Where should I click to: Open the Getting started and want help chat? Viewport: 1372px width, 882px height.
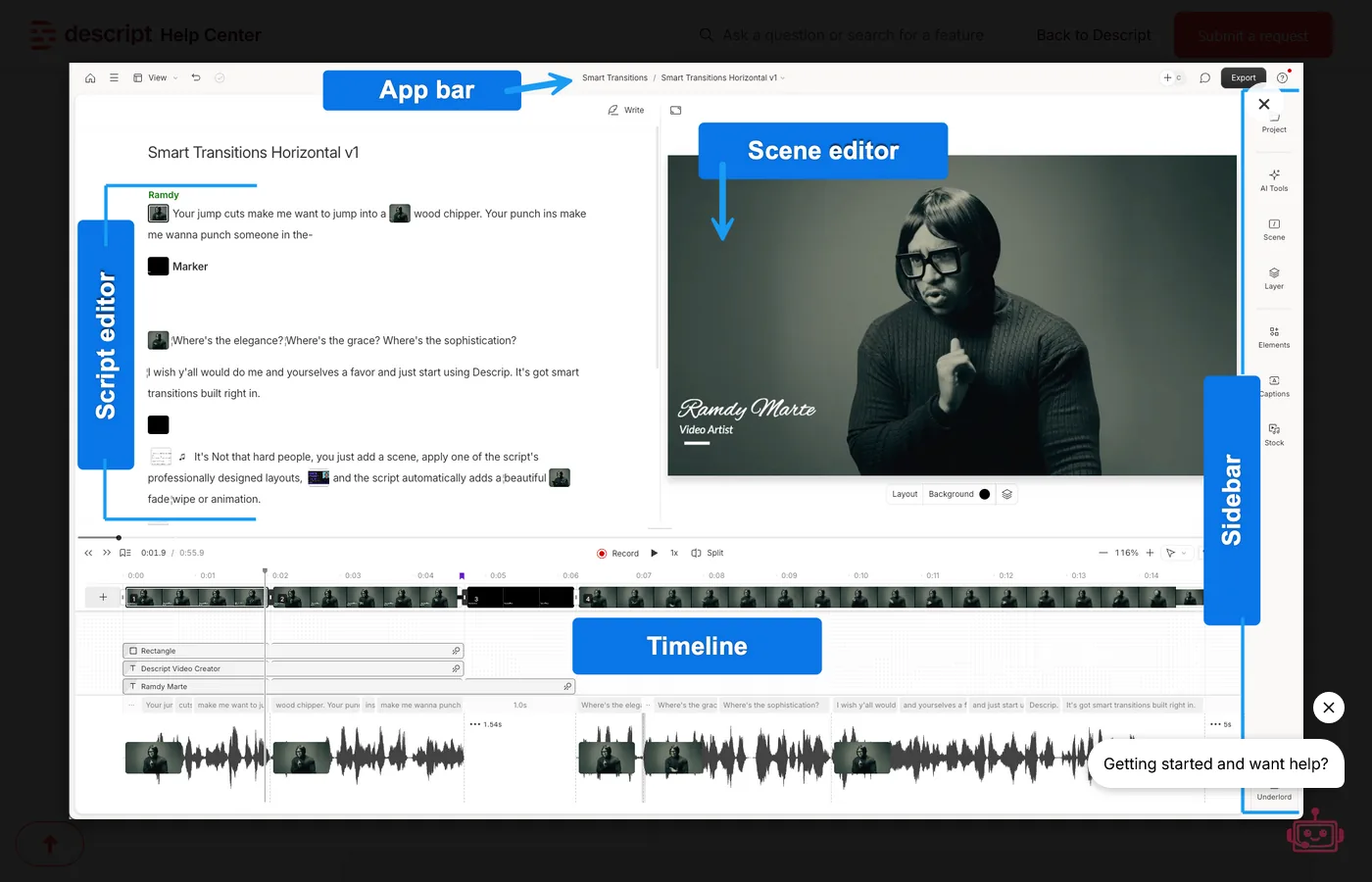pyautogui.click(x=1216, y=763)
